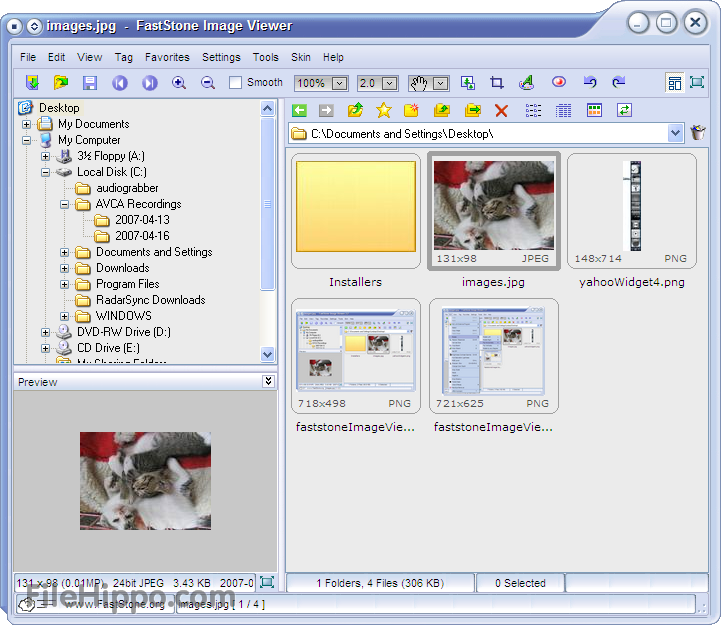
Task: Select the images.jpg thumbnail
Action: click(494, 211)
